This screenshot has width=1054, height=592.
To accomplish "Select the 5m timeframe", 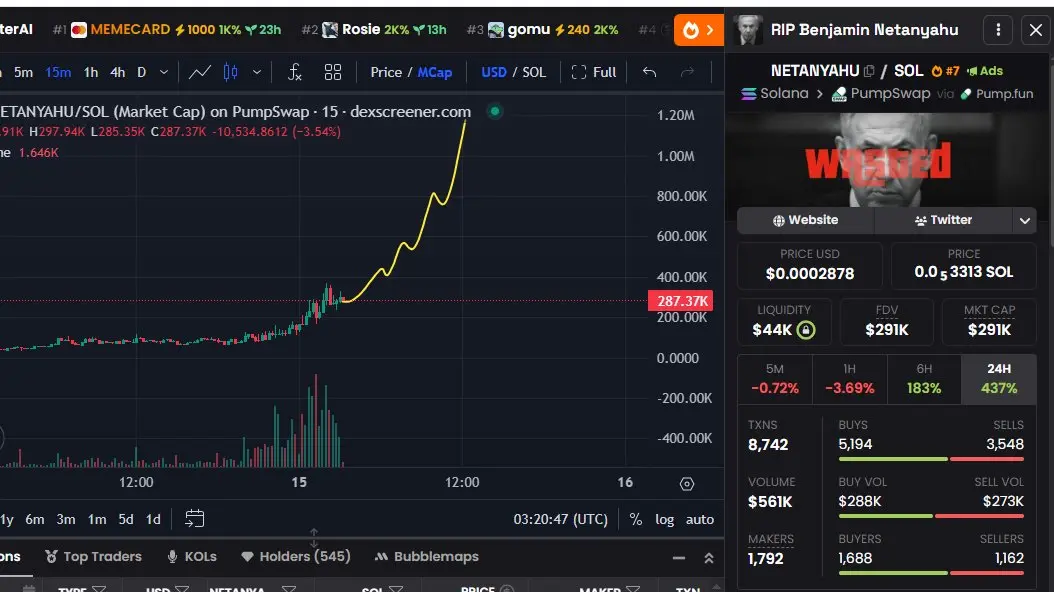I will 24,72.
